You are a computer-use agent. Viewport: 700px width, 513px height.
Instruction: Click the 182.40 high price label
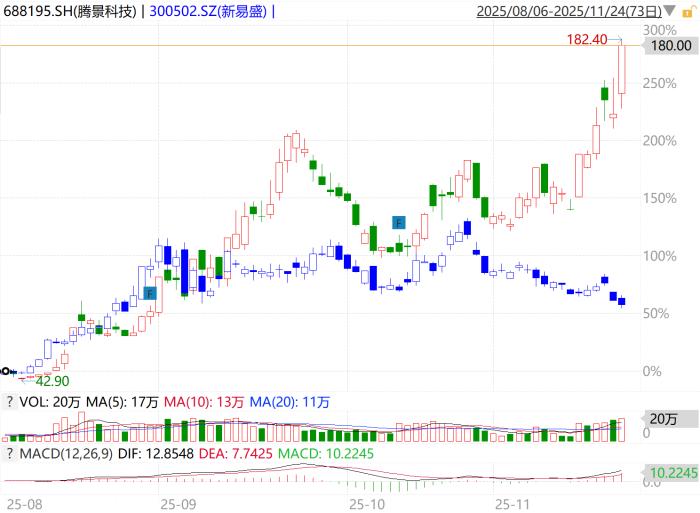coord(587,39)
